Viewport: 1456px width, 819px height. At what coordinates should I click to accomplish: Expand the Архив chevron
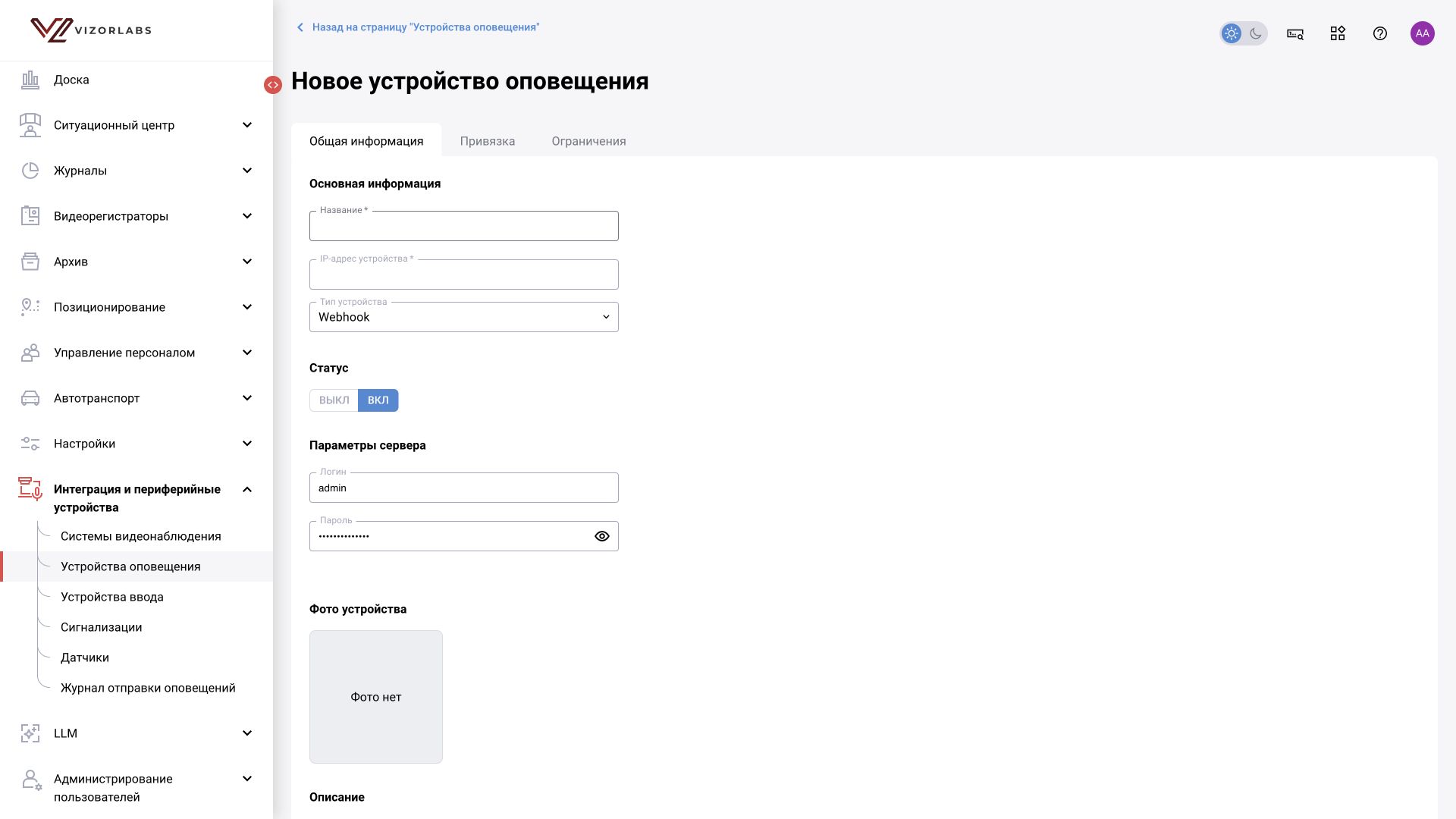247,262
